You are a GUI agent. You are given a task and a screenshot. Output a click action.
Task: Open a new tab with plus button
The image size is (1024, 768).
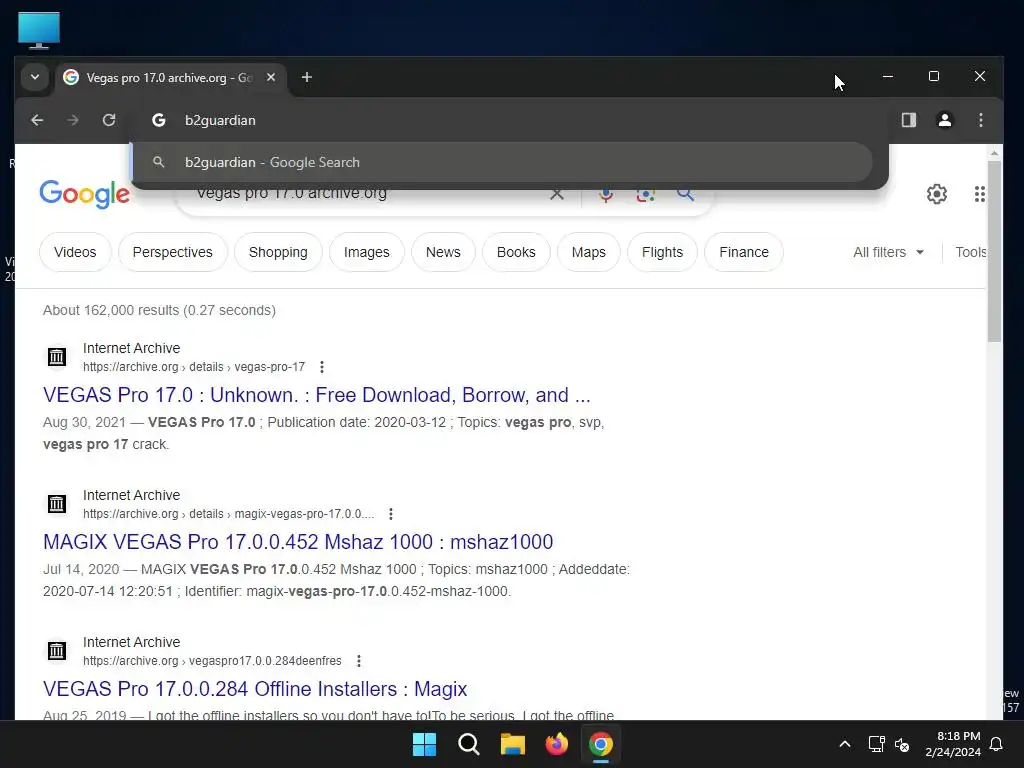306,78
